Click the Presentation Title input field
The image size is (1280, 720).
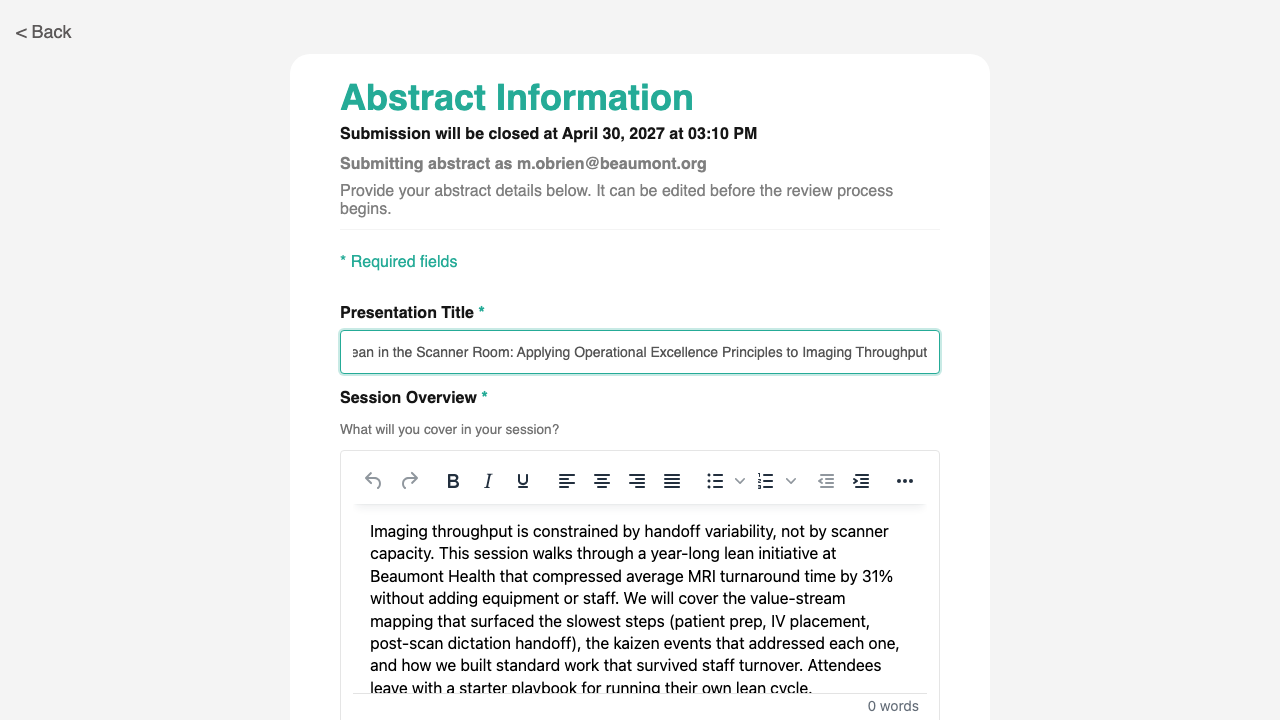pos(640,352)
